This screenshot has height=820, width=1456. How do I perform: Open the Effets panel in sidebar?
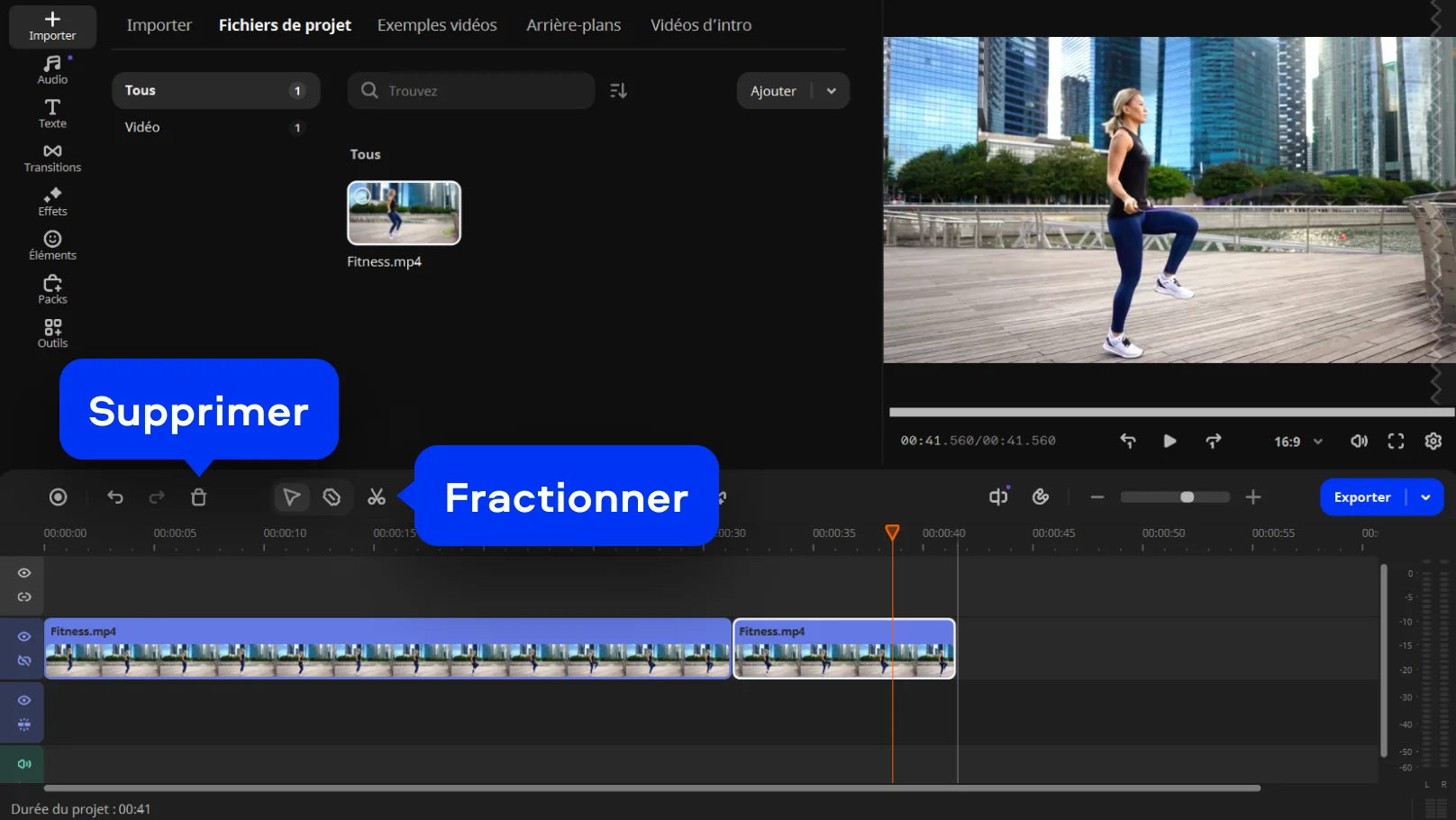click(52, 202)
